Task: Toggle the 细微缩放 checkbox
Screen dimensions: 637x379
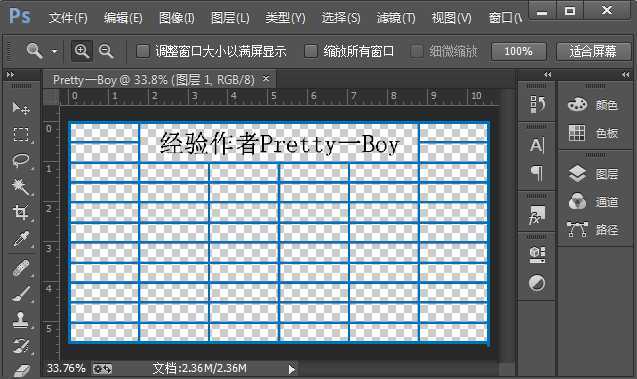Action: [416, 51]
